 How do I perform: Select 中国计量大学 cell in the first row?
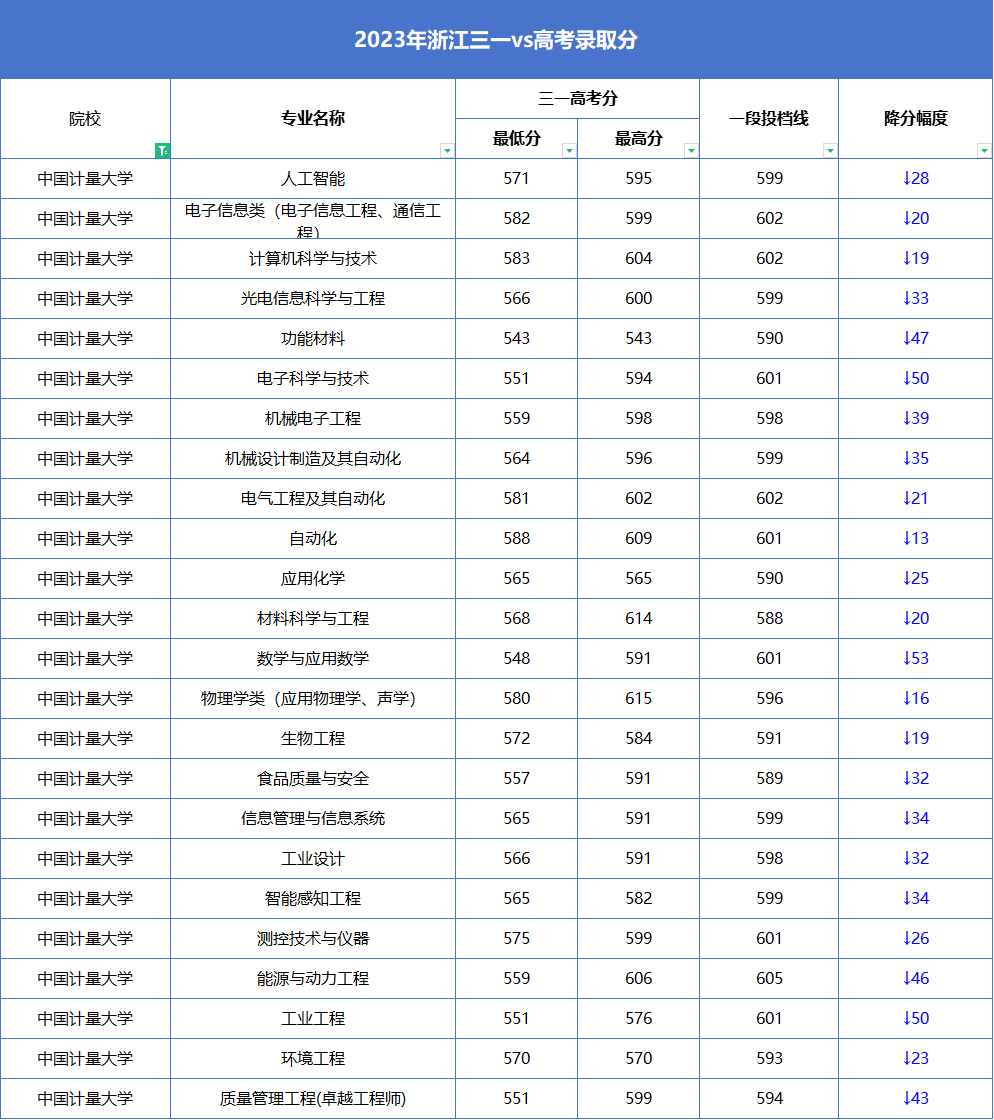[x=85, y=178]
